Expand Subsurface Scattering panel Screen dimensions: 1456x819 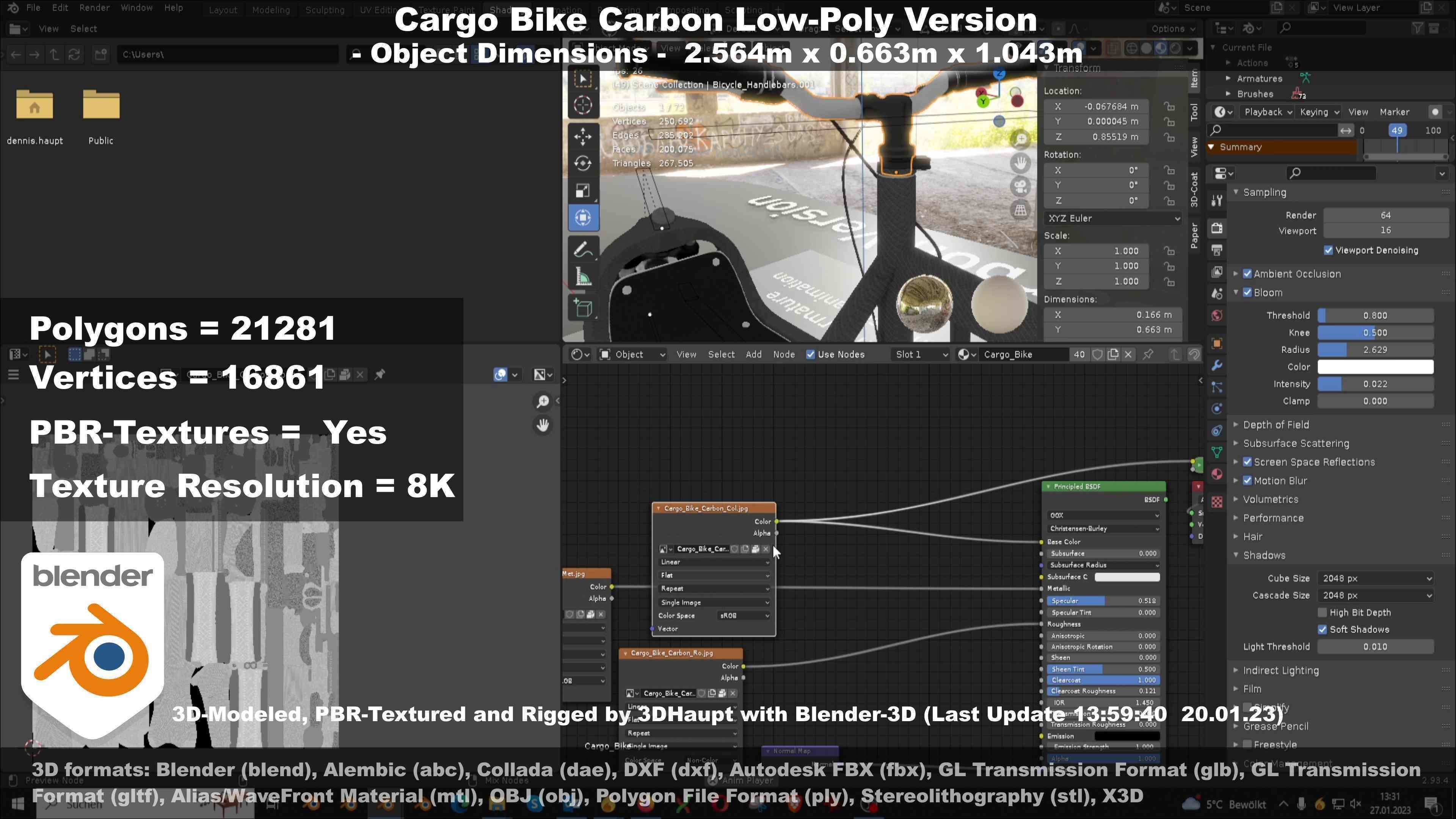pos(1296,444)
